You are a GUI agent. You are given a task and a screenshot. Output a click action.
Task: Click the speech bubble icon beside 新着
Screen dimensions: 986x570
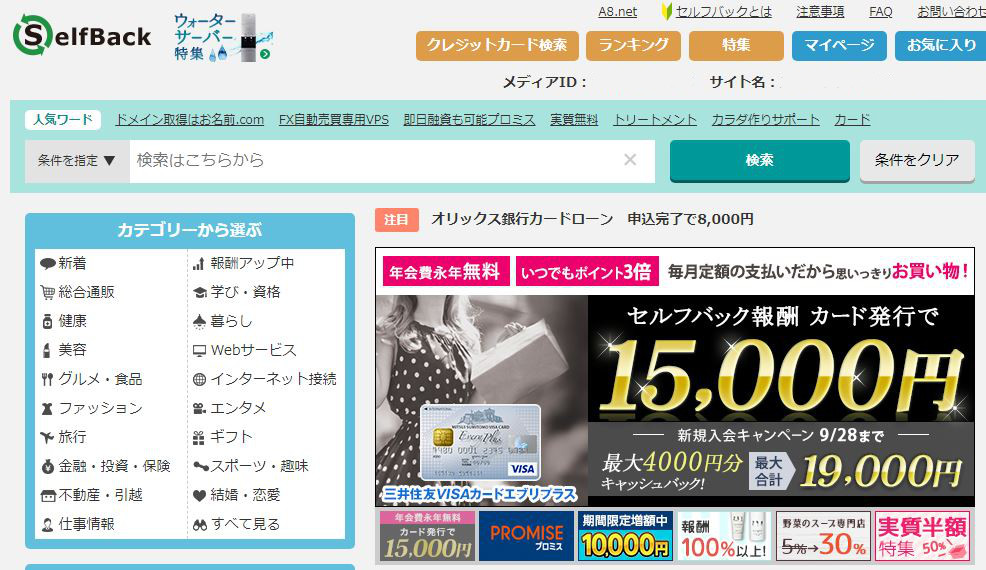tap(48, 264)
